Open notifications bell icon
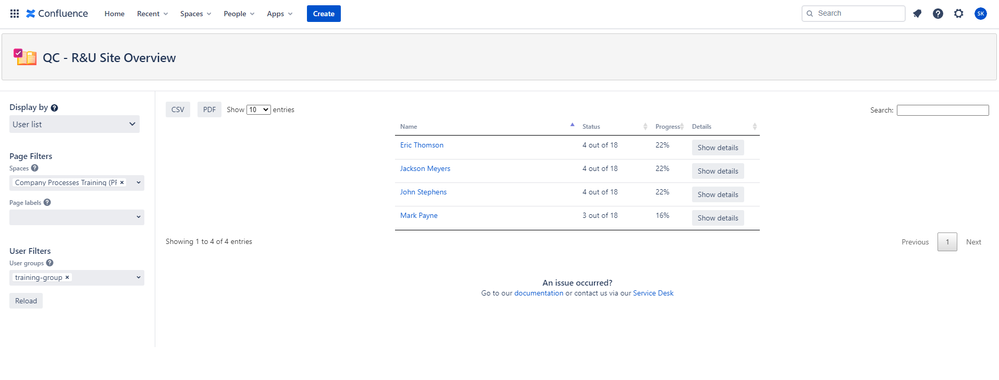The height and width of the screenshot is (380, 999). (917, 13)
